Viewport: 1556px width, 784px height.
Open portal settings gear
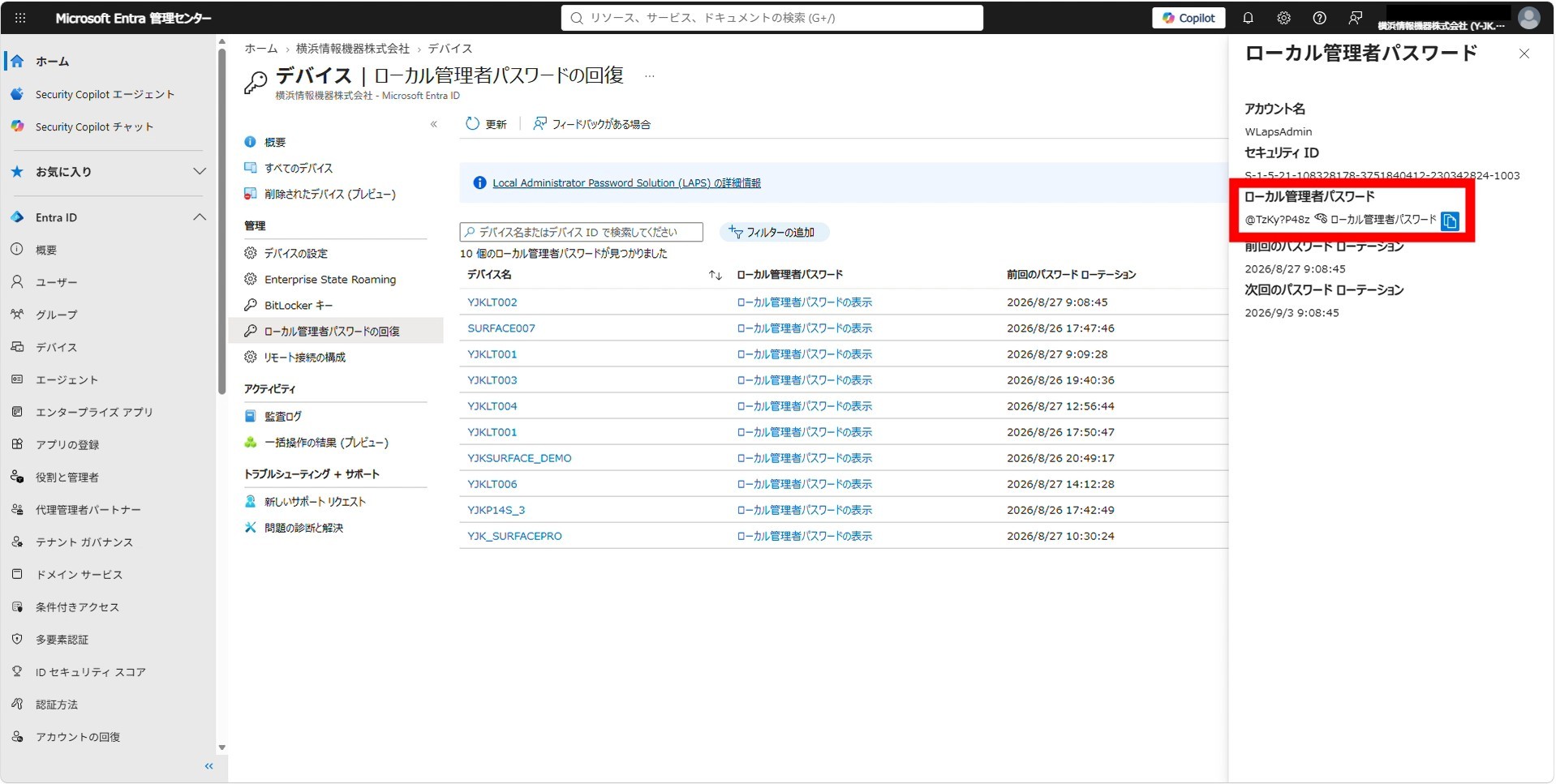tap(1283, 18)
